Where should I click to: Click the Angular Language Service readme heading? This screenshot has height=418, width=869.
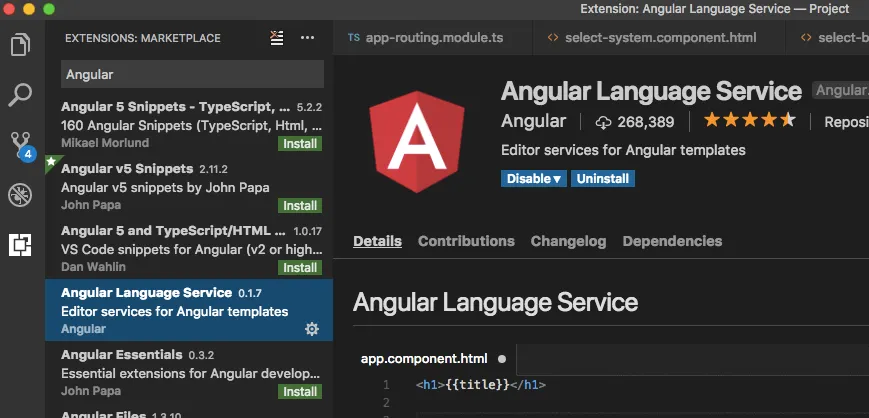495,303
